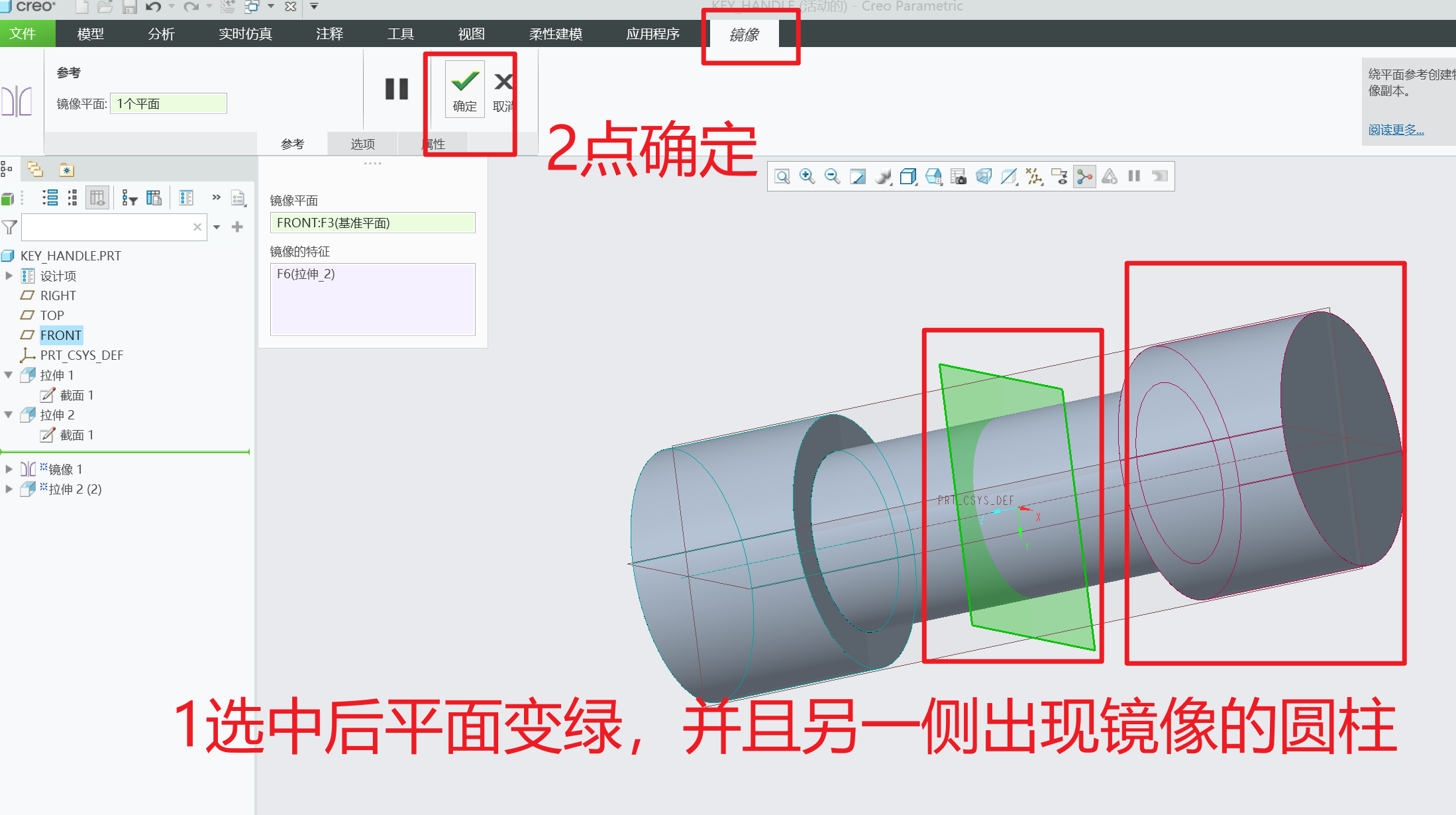Open the 视图 ribbon tab

tap(470, 34)
